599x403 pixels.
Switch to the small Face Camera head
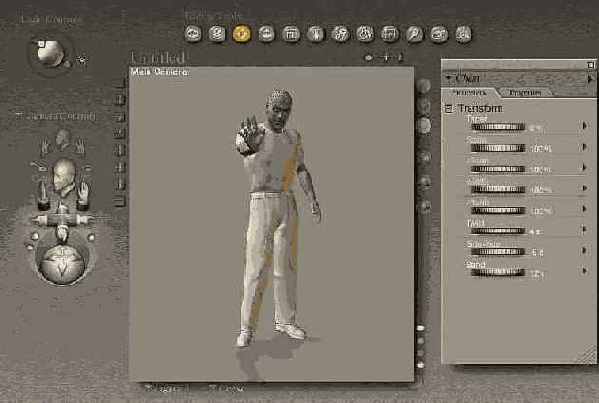(x=63, y=139)
